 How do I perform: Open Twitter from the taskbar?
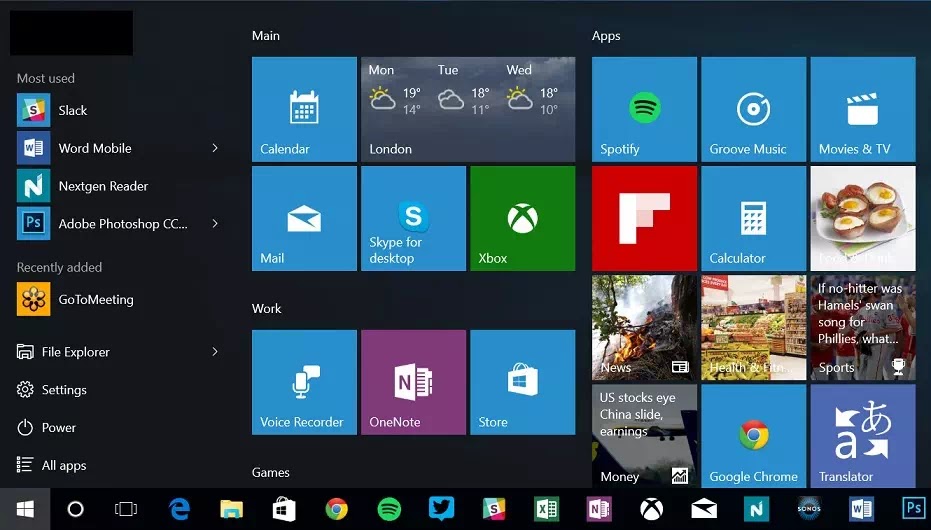pos(441,509)
